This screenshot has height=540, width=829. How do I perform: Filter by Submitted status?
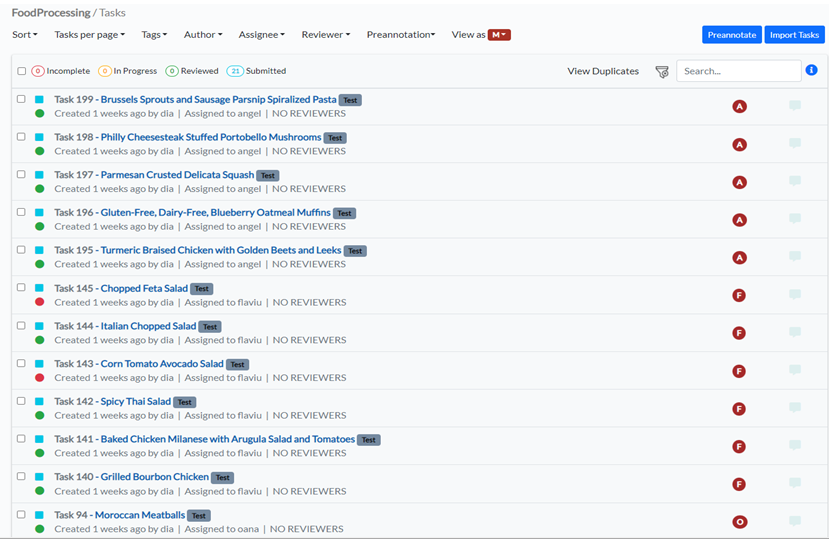(x=256, y=71)
